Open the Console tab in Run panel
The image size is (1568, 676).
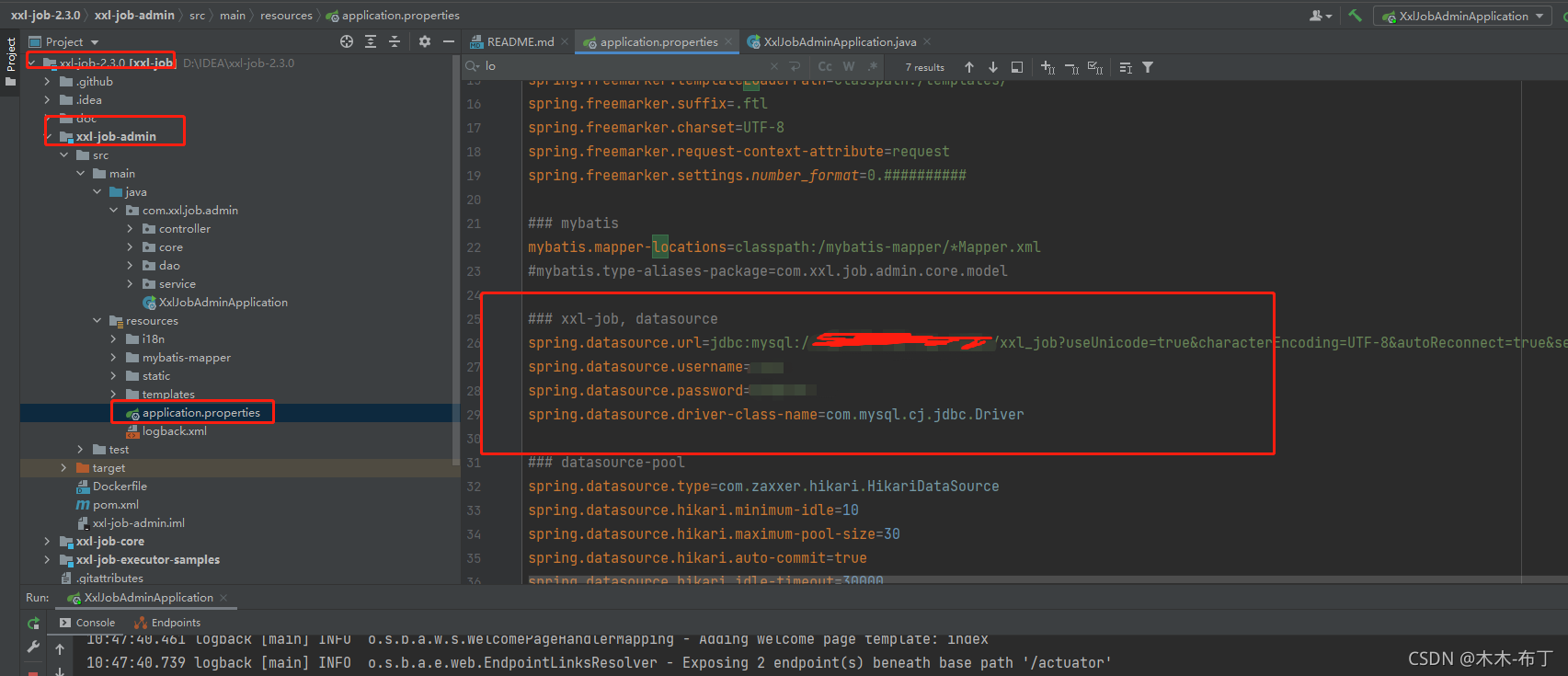point(87,623)
